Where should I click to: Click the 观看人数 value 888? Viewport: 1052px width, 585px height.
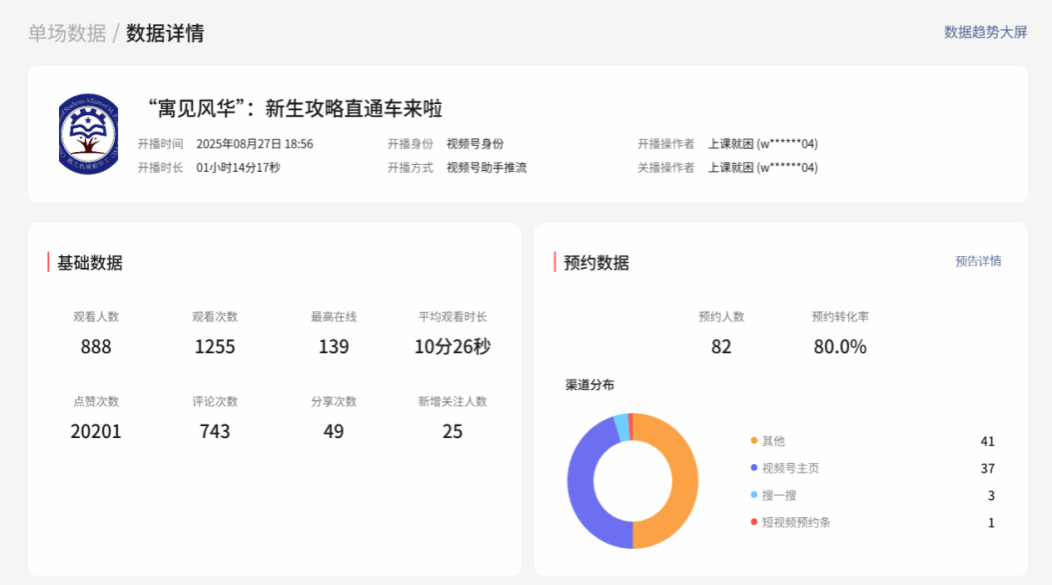pos(96,347)
